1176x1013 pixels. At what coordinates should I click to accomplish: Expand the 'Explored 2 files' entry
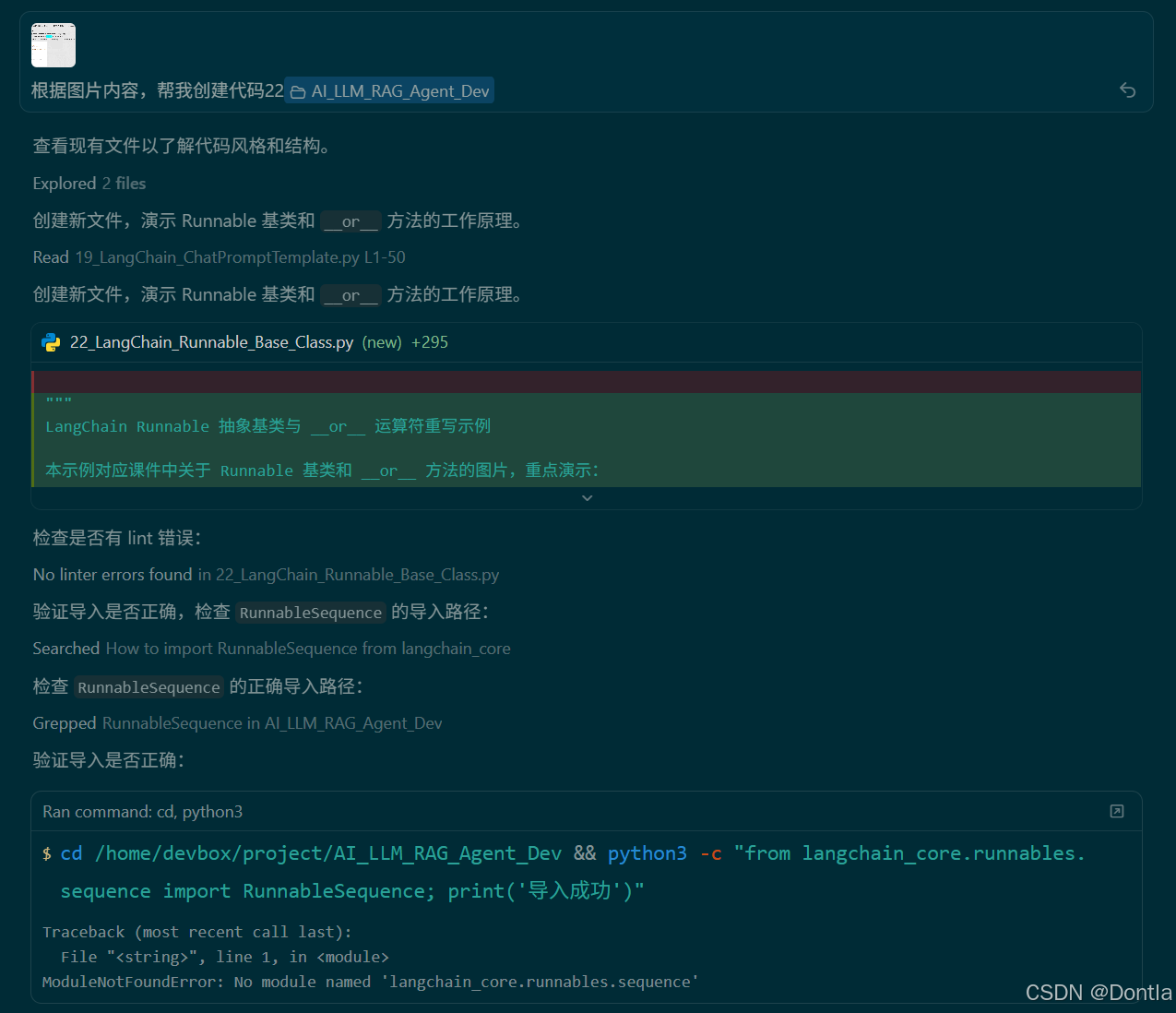coord(89,184)
